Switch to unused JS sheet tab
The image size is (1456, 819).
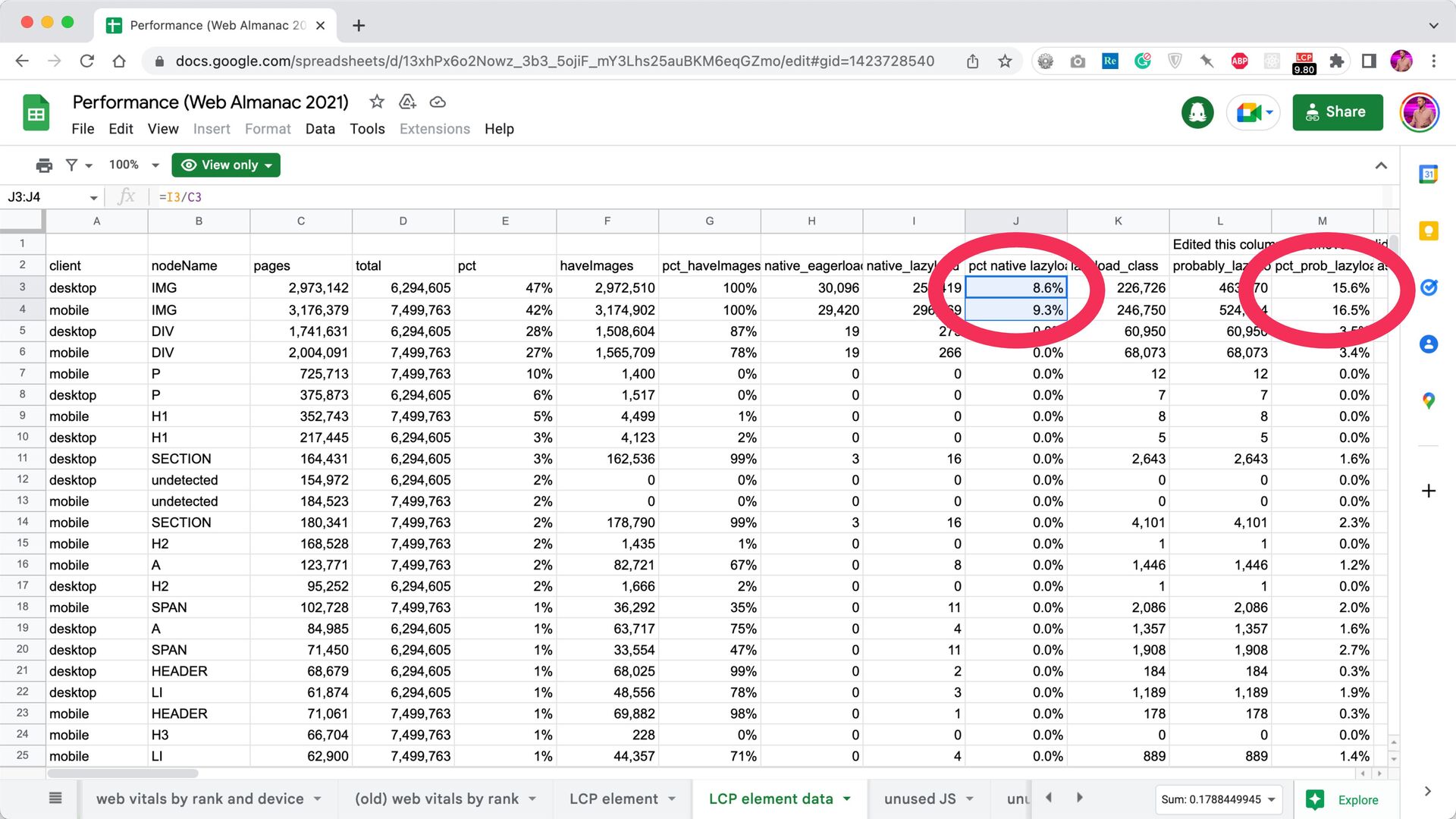tap(920, 799)
